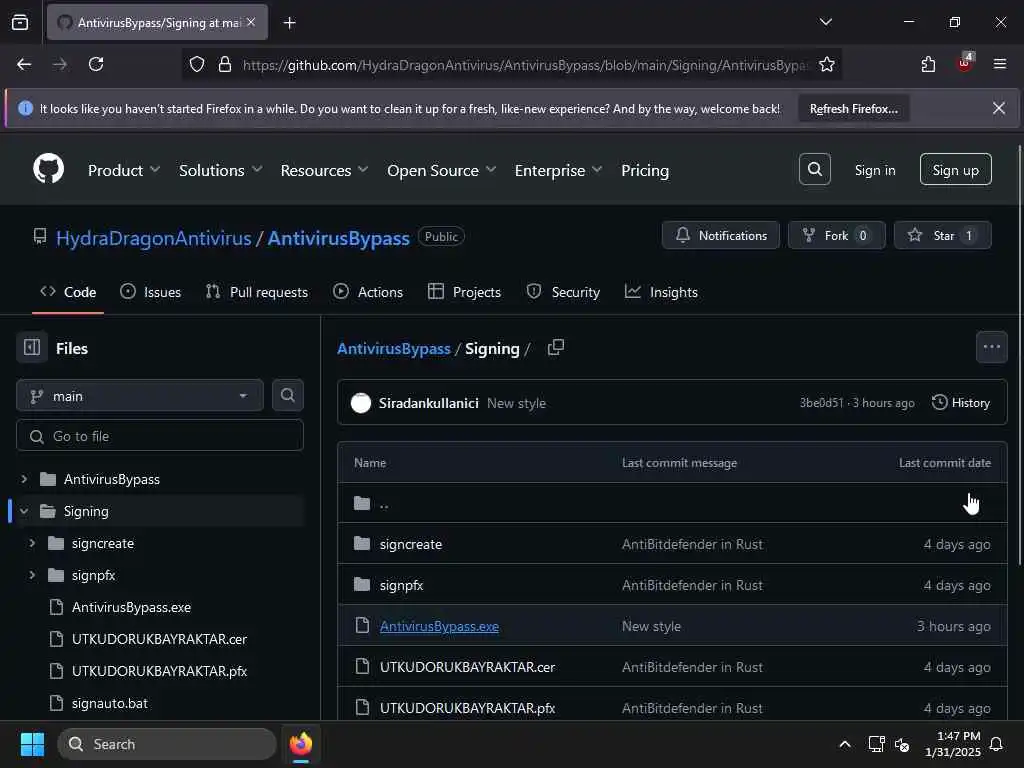Open the main branch selector dropdown
This screenshot has width=1024, height=768.
click(x=140, y=396)
